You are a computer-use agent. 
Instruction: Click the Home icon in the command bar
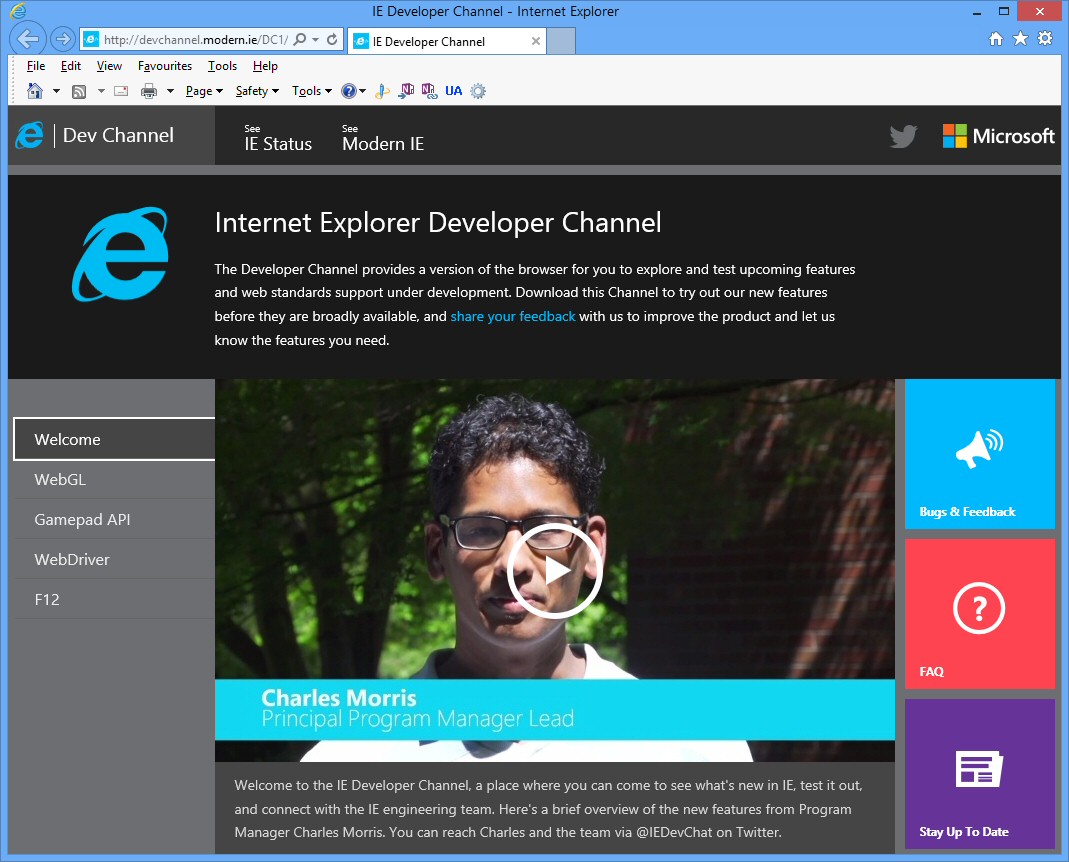(x=34, y=90)
